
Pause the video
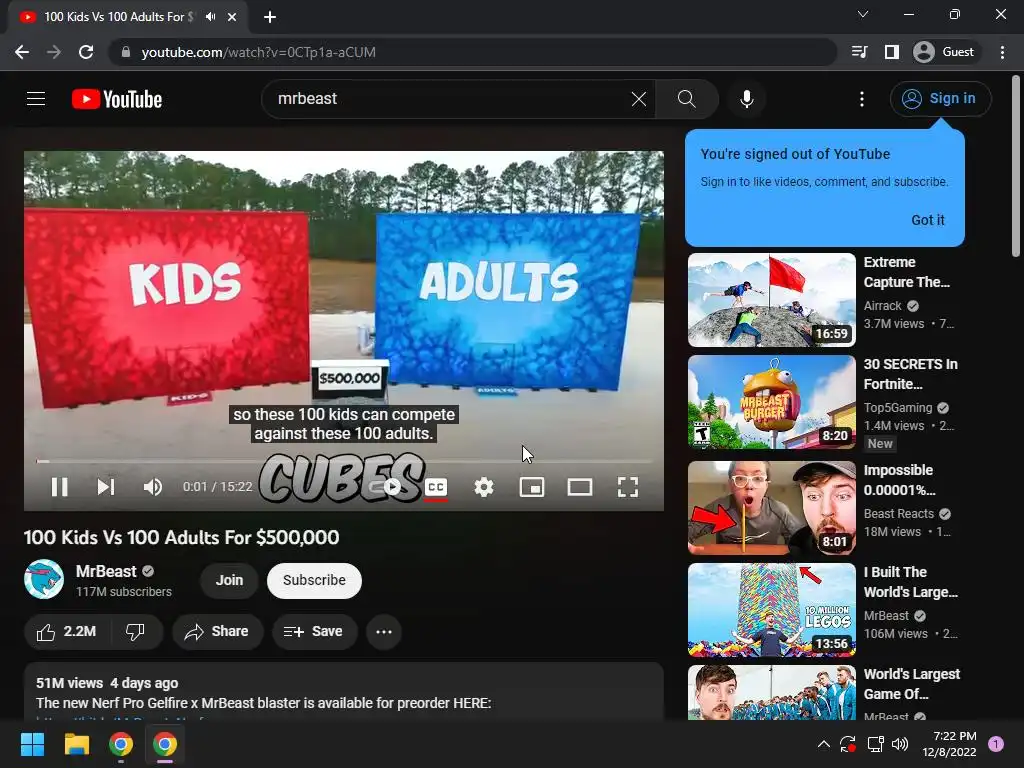[59, 487]
